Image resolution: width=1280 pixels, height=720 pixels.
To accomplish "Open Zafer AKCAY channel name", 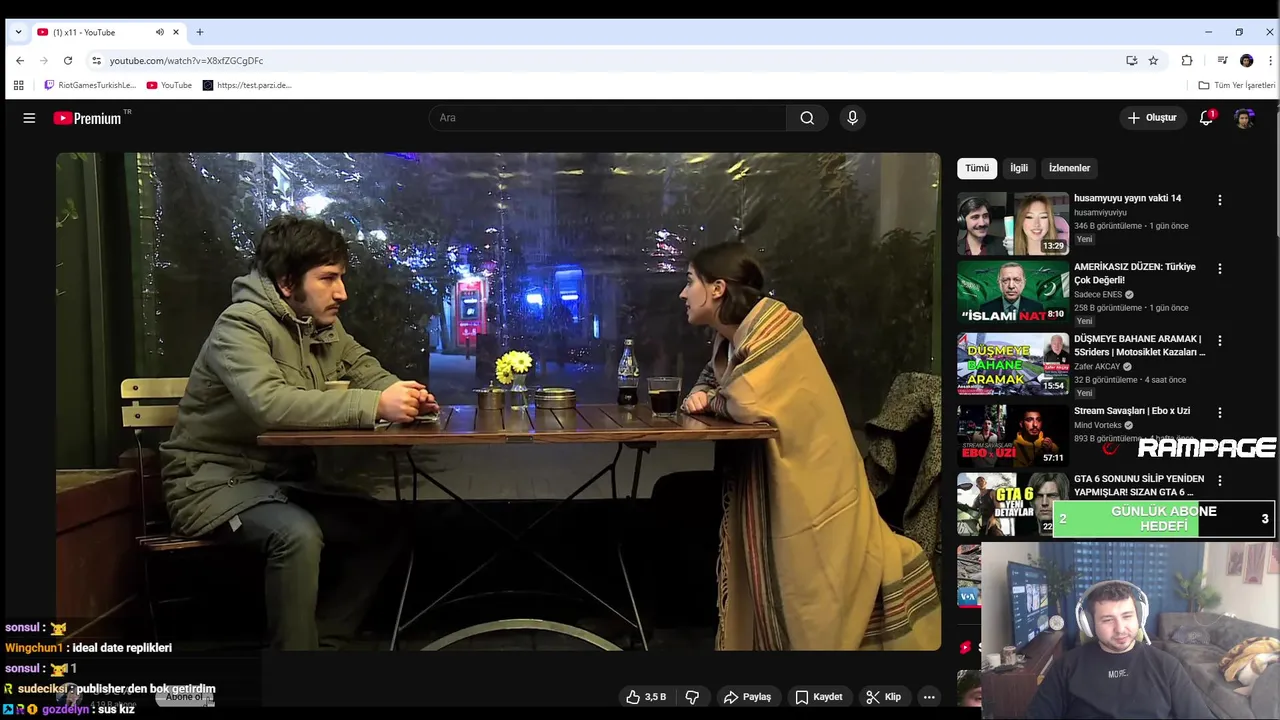I will click(x=1097, y=367).
